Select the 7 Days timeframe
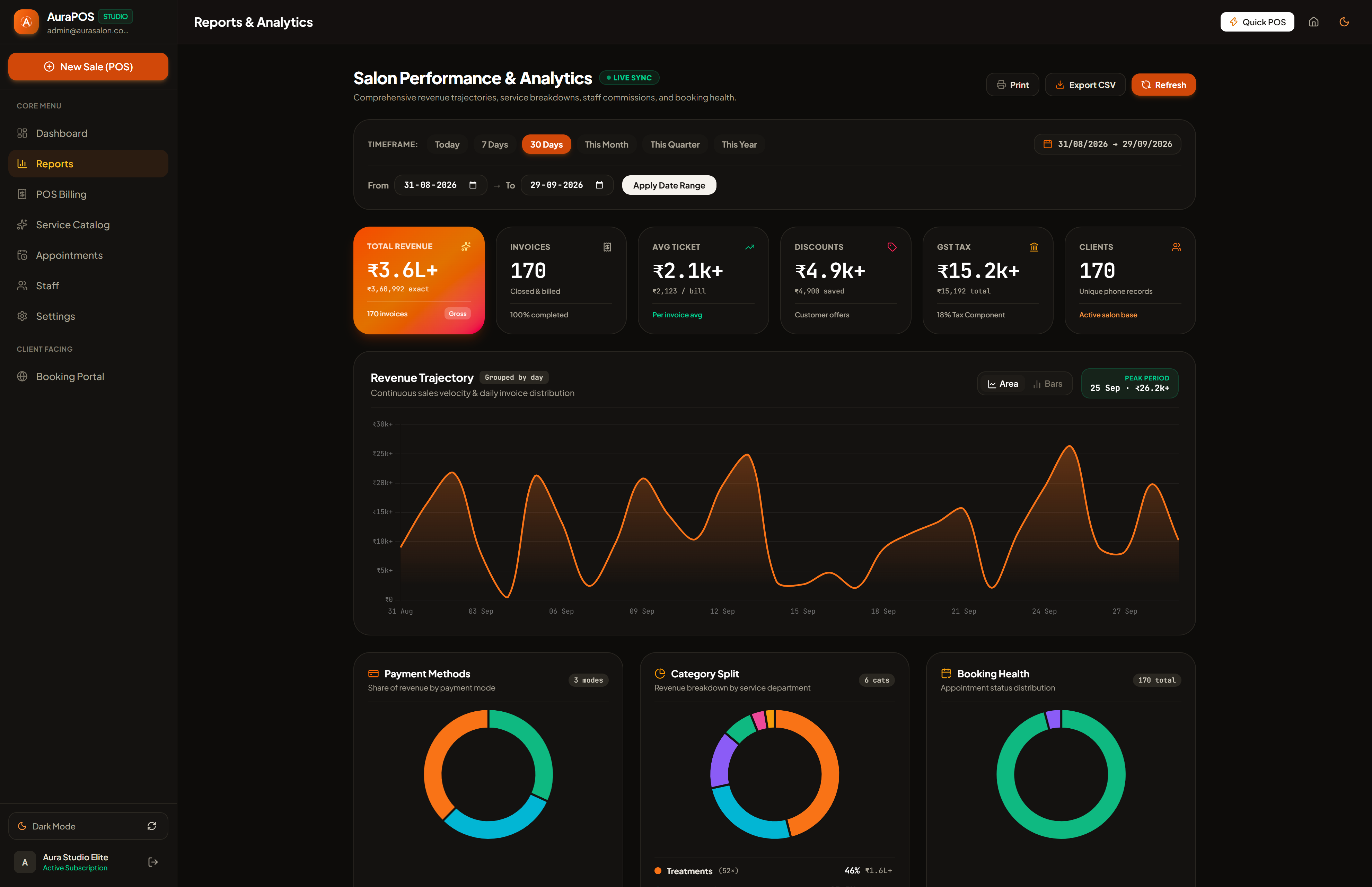Viewport: 1372px width, 887px height. [495, 144]
